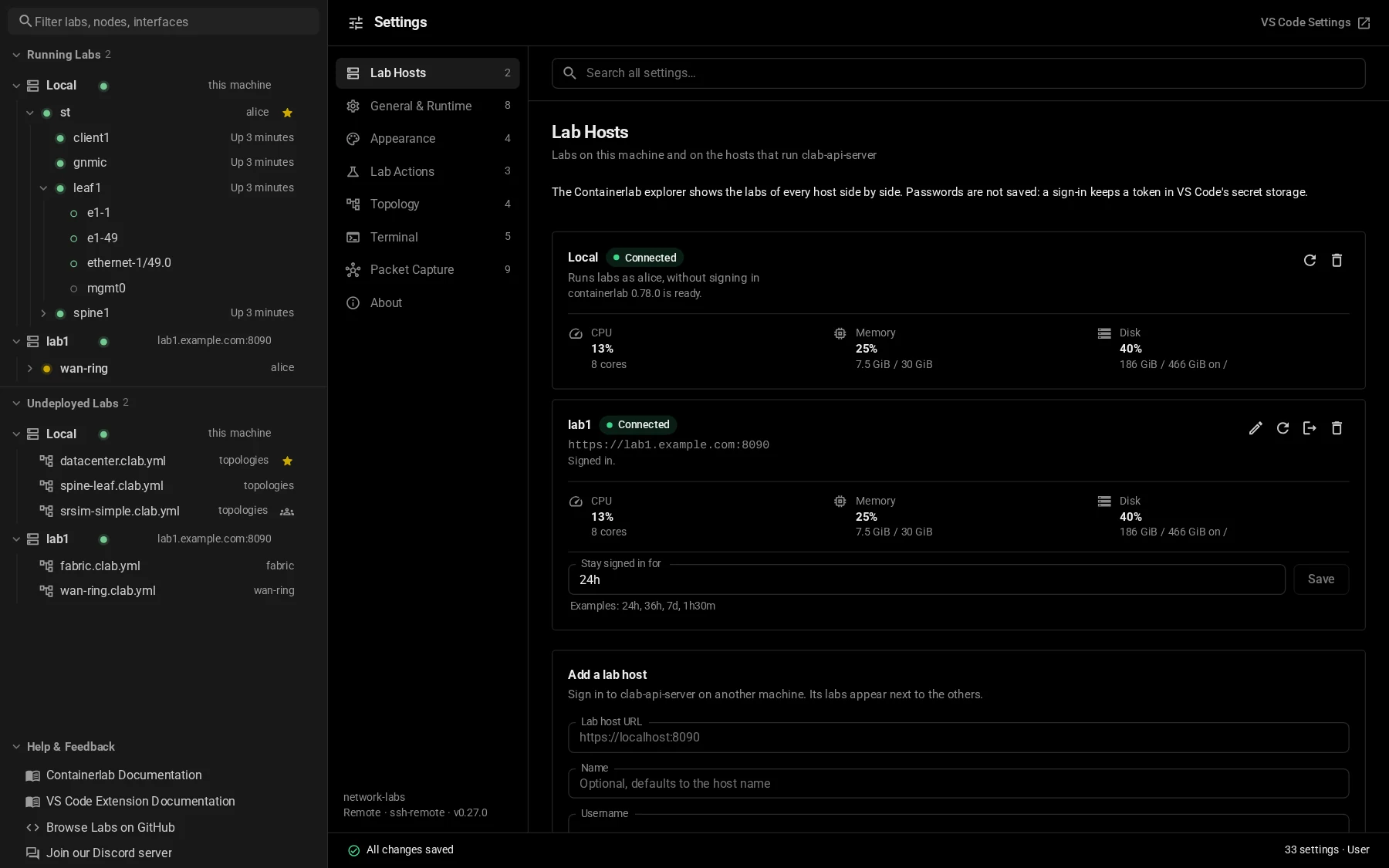The height and width of the screenshot is (868, 1389).
Task: Click the CPU gauge icon in Local card
Action: click(576, 334)
